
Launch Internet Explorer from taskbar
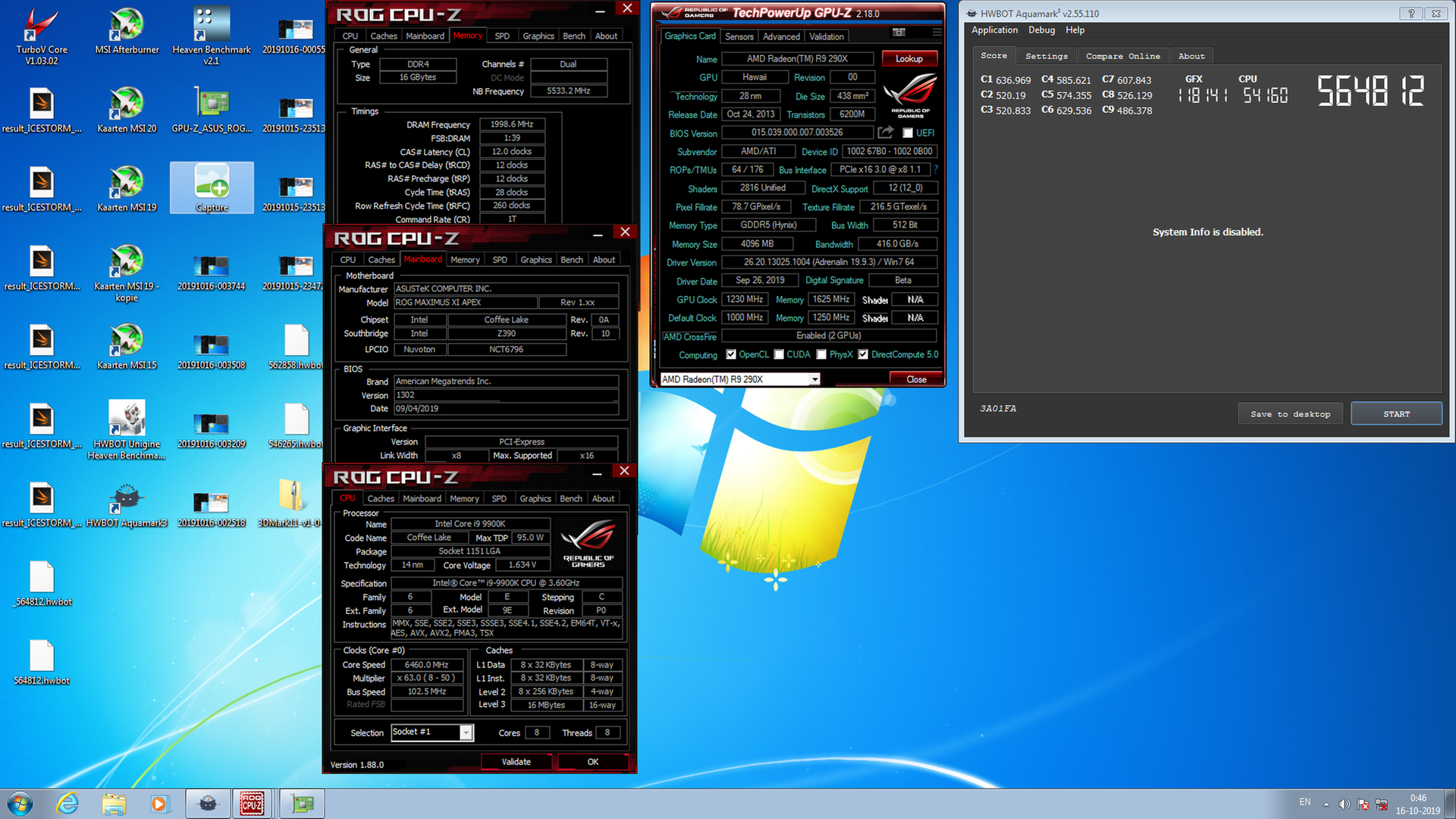(x=67, y=803)
